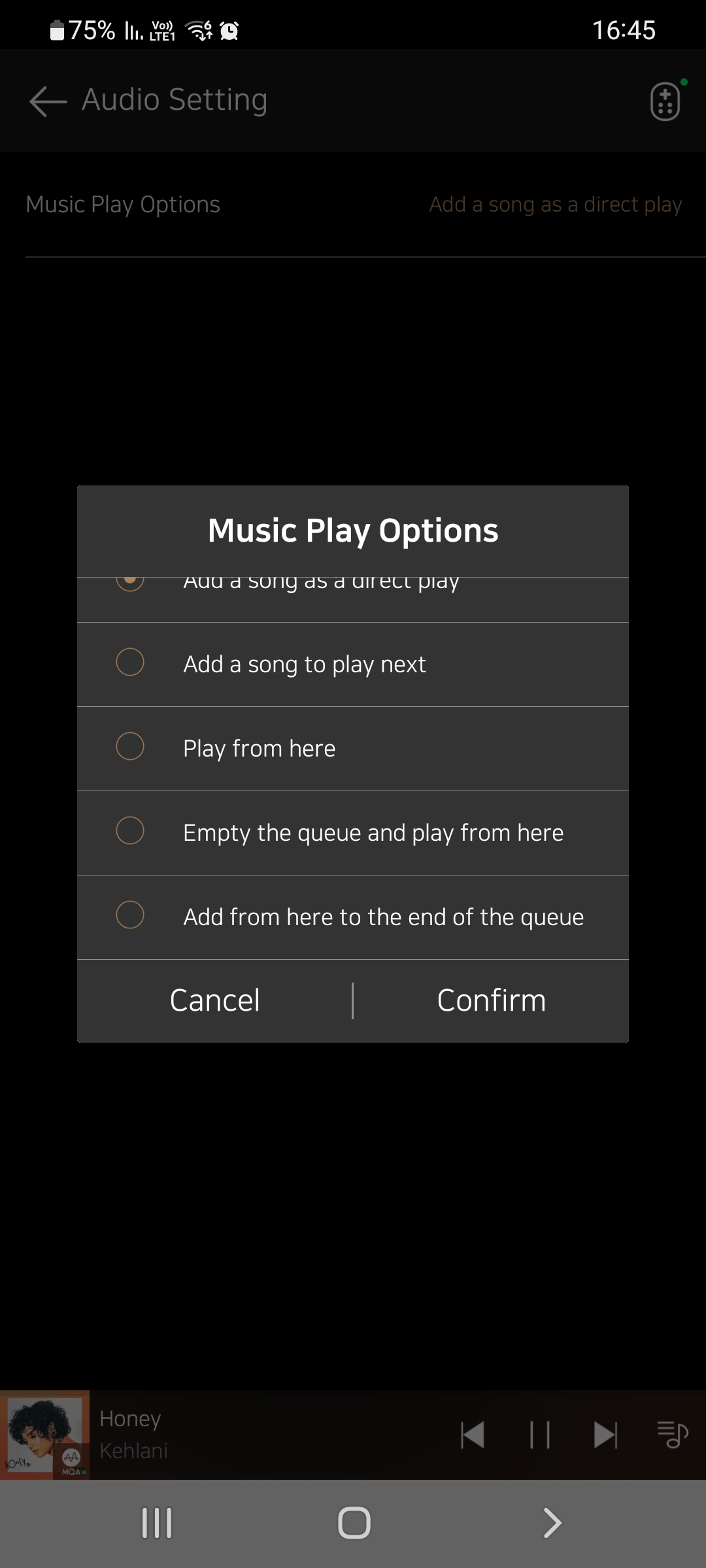Tap the Android recent apps button

[x=157, y=1523]
